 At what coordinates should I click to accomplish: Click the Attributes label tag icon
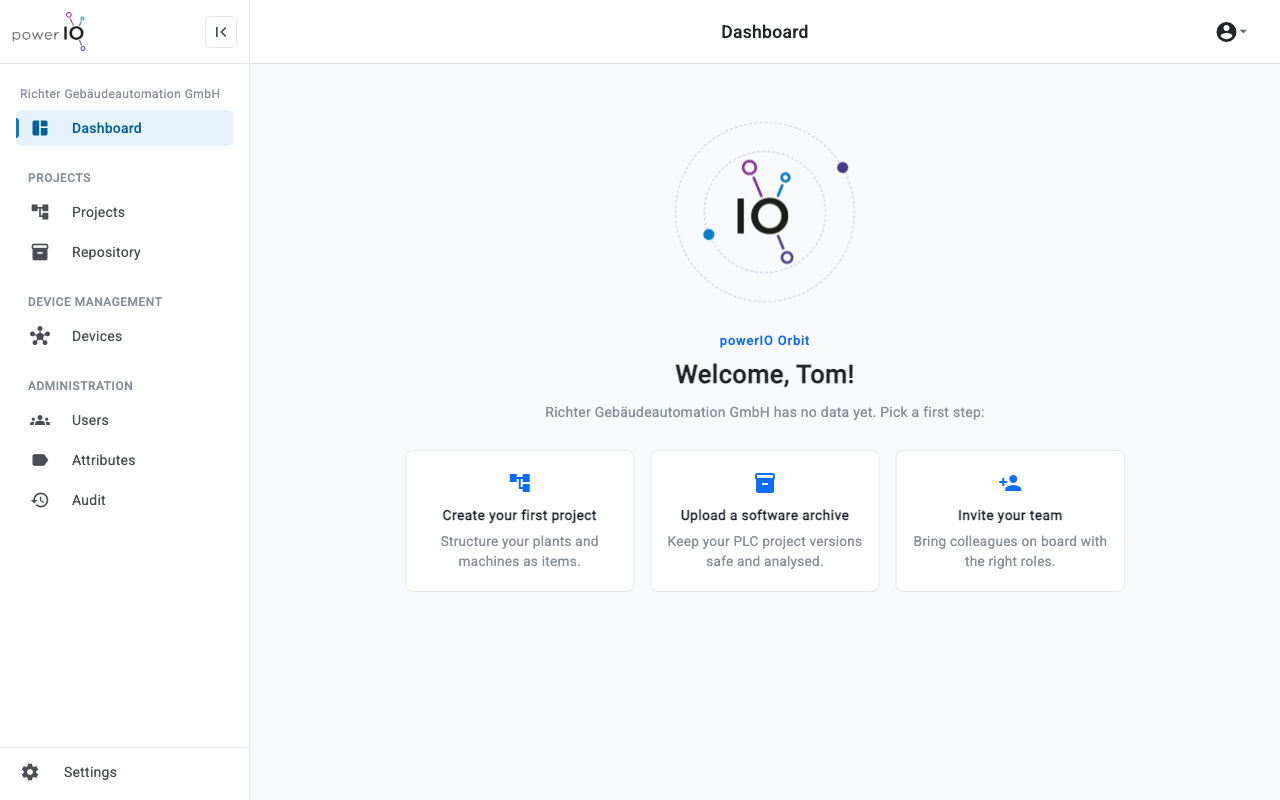[40, 460]
